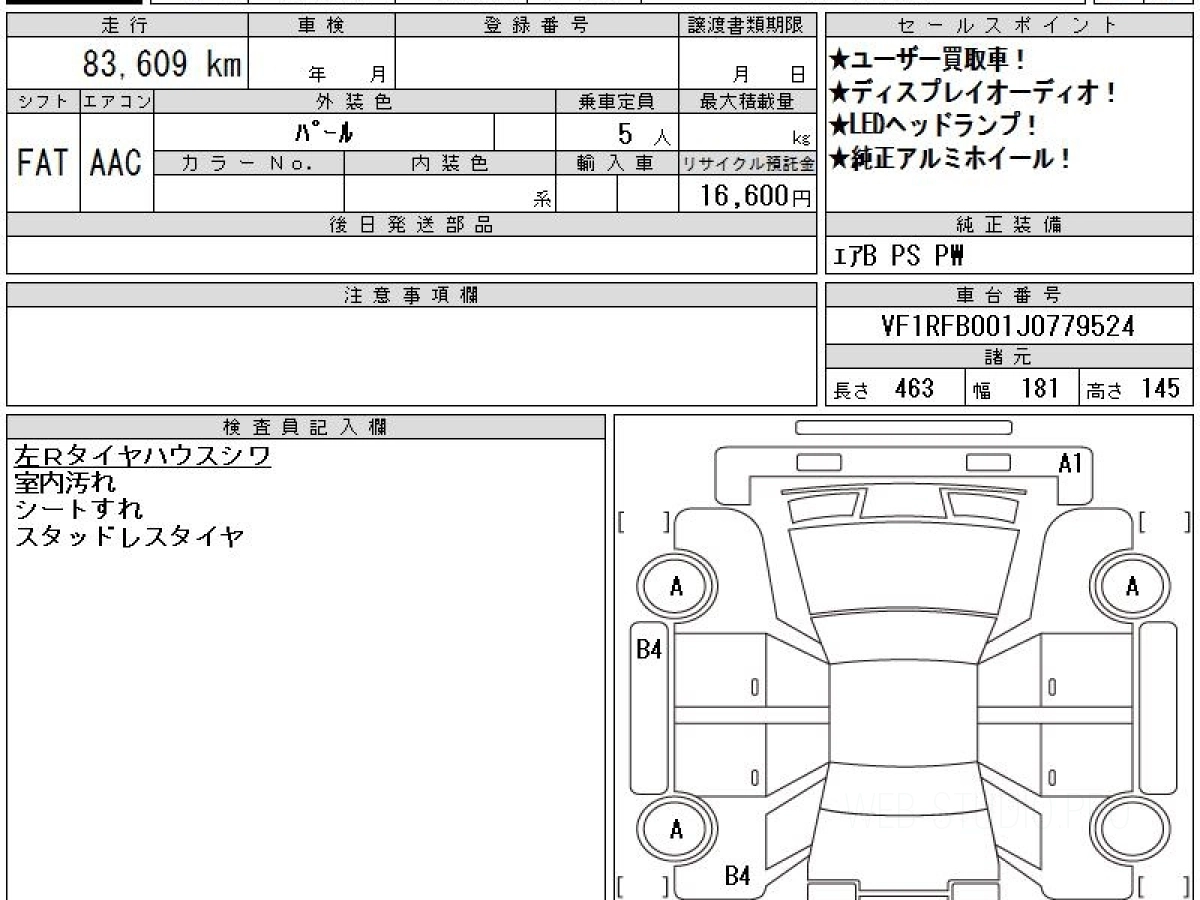Select the exterior color value パール
The image size is (1200, 900).
click(x=325, y=131)
